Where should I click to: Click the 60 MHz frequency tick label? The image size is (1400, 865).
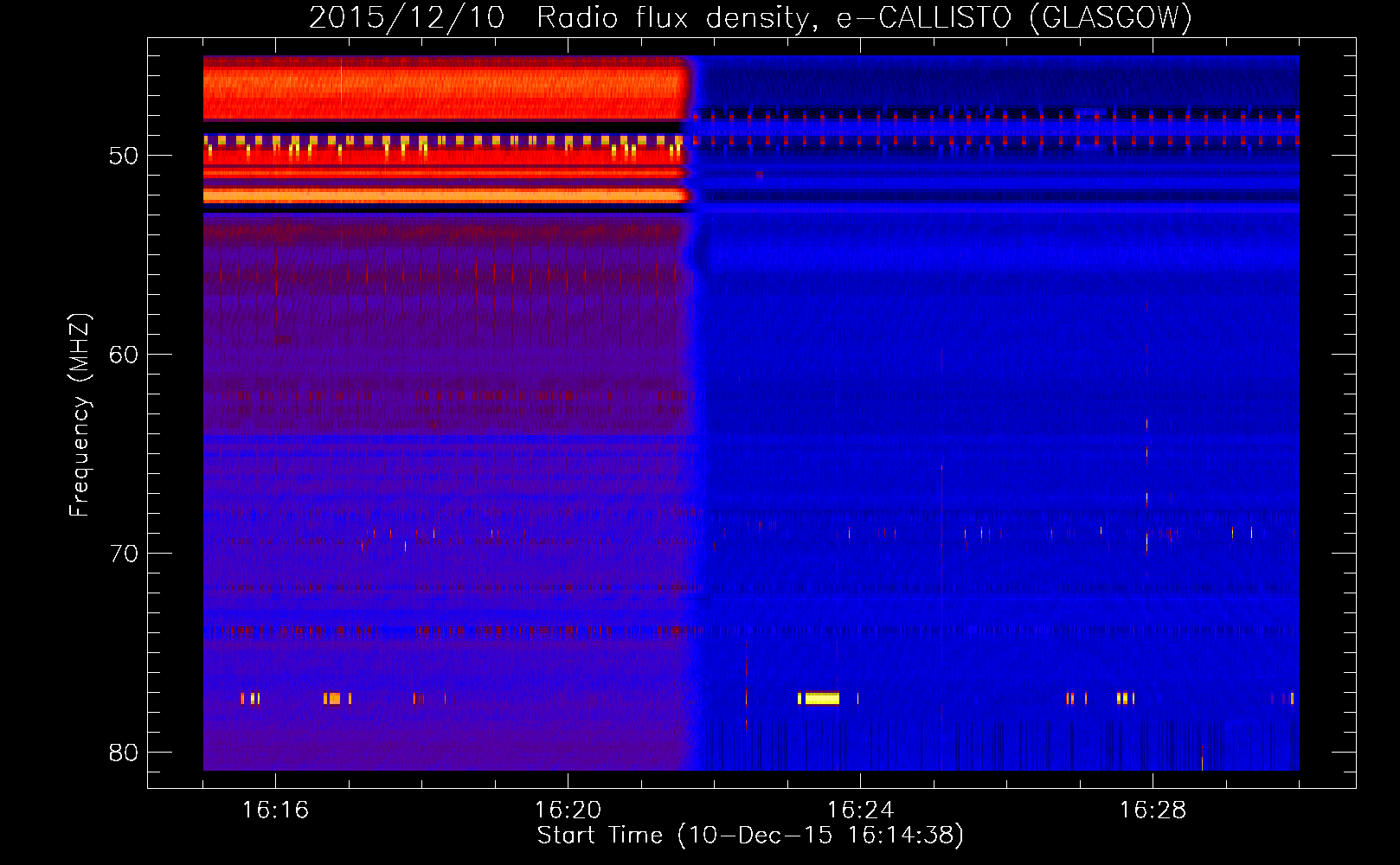pyautogui.click(x=124, y=355)
